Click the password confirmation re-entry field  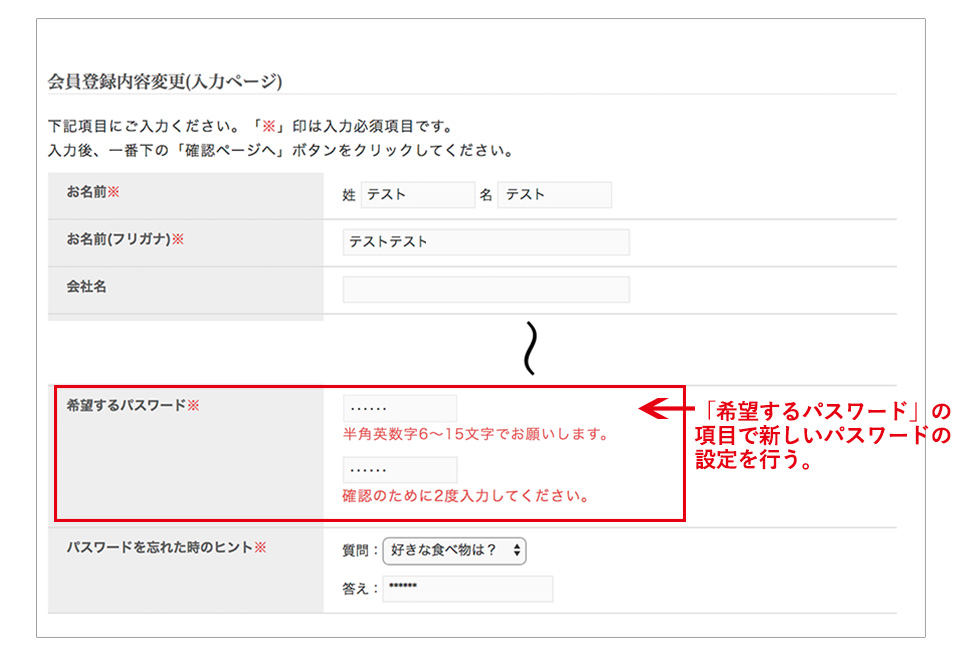pyautogui.click(x=398, y=469)
